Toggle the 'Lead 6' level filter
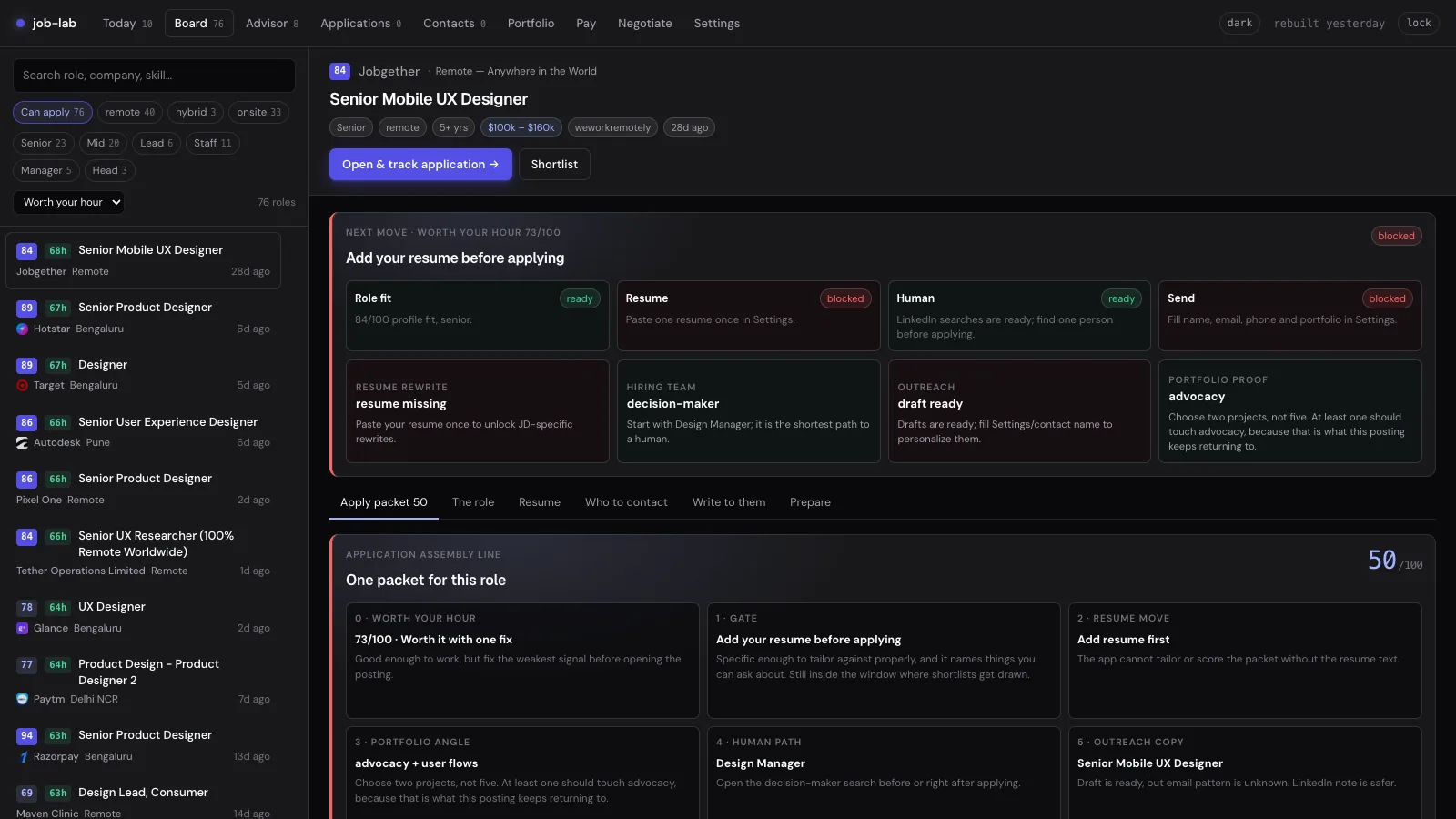1456x819 pixels. tap(157, 144)
